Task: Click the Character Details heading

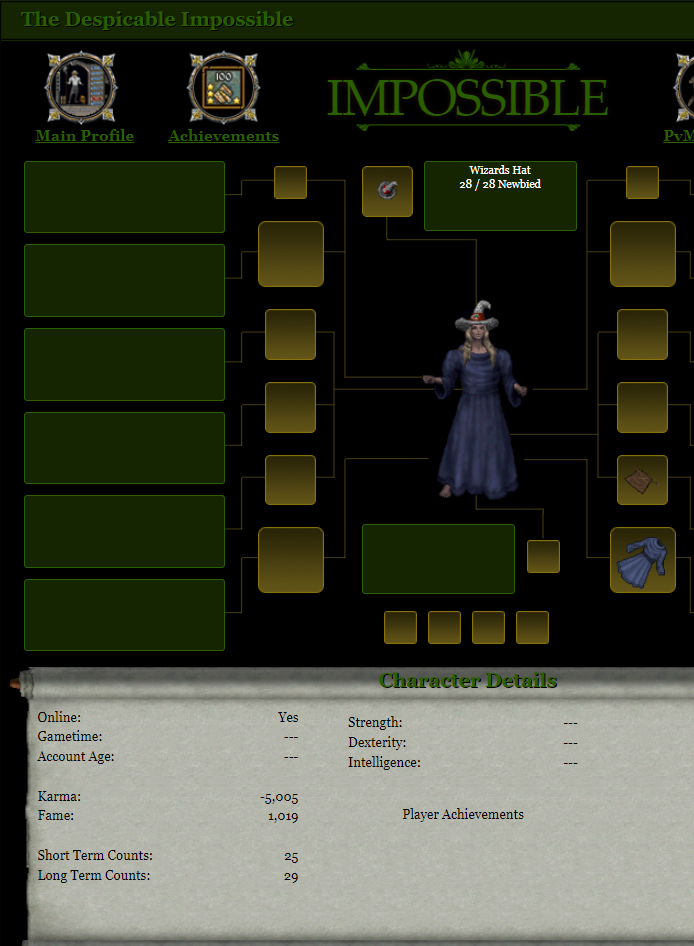Action: (468, 681)
